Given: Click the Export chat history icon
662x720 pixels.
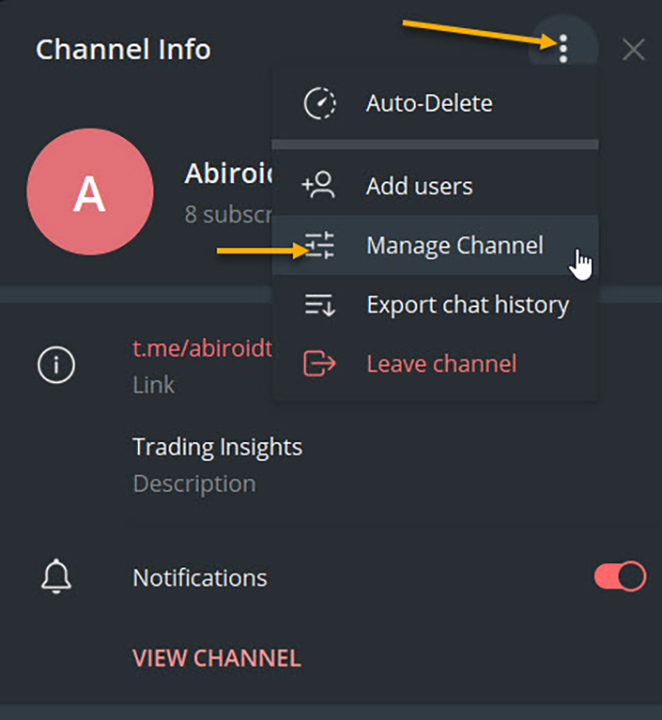Looking at the screenshot, I should coord(319,305).
